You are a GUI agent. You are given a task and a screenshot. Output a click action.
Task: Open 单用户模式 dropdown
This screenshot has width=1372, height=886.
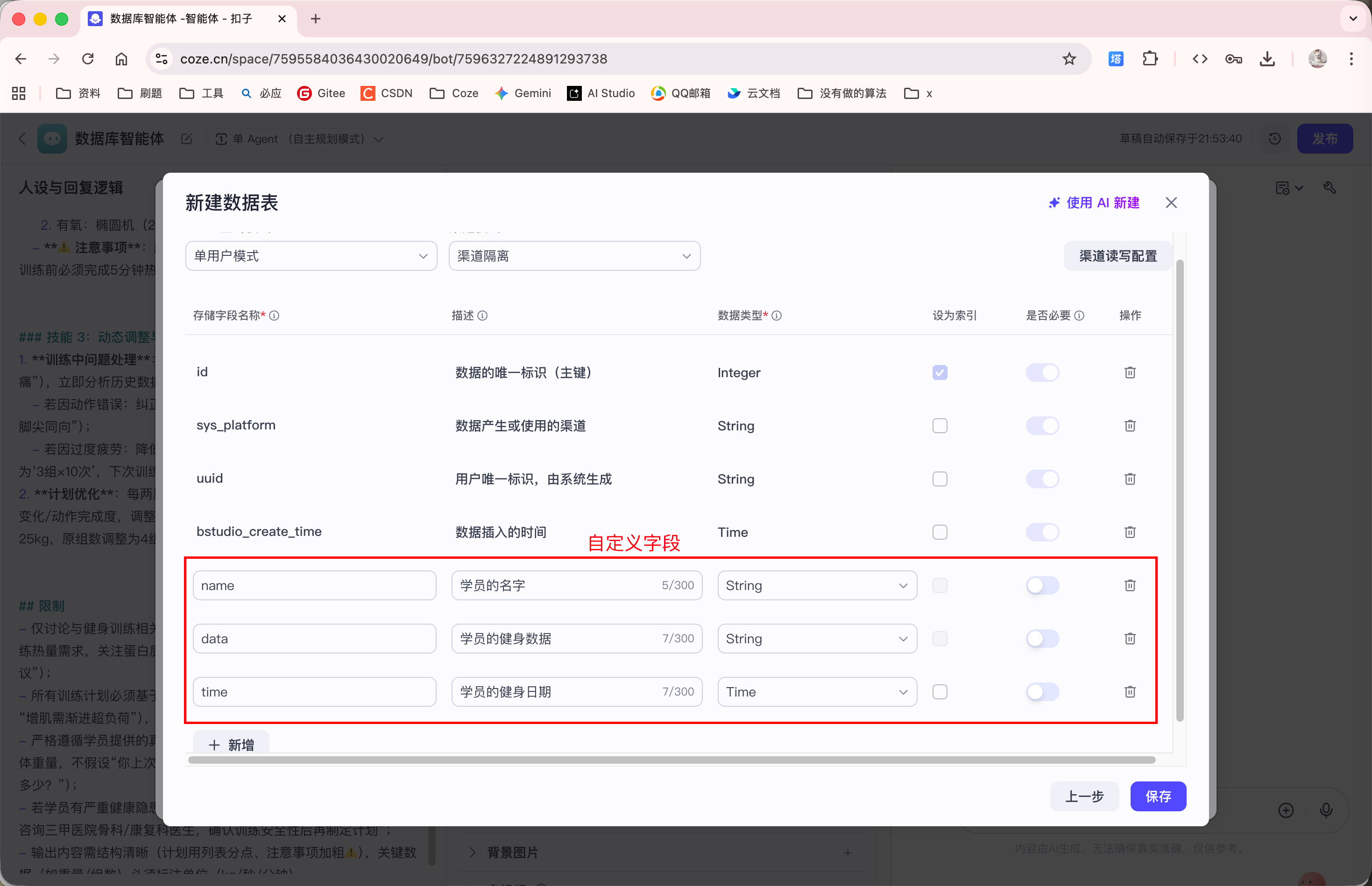point(311,256)
